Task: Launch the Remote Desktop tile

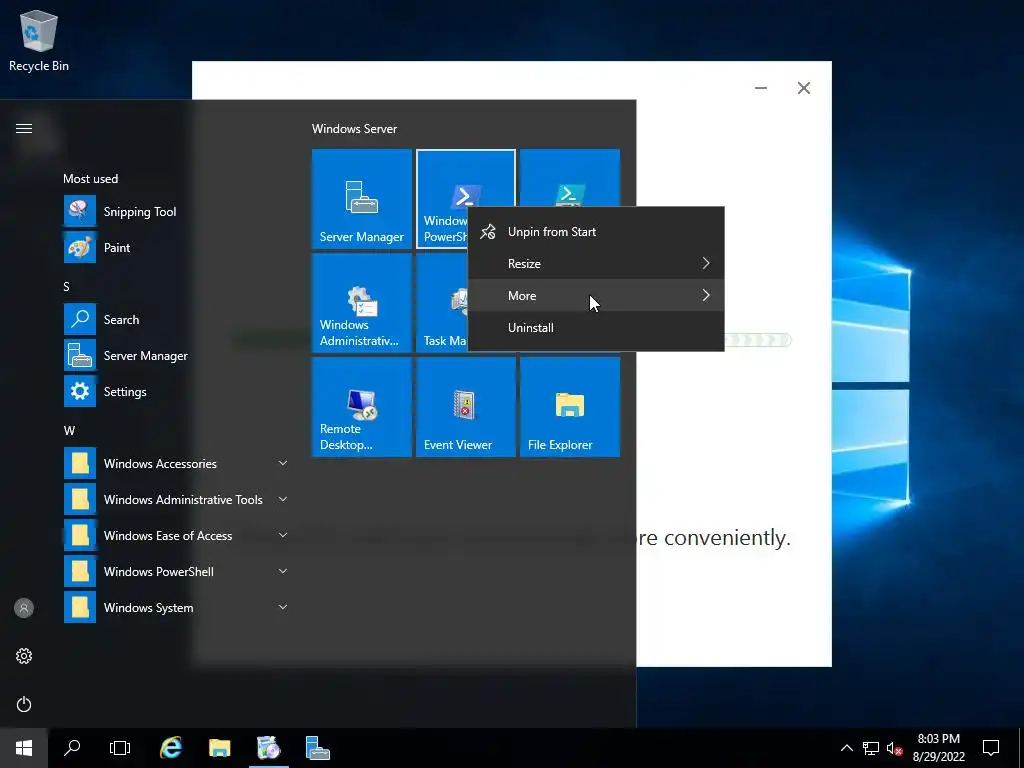Action: [361, 406]
